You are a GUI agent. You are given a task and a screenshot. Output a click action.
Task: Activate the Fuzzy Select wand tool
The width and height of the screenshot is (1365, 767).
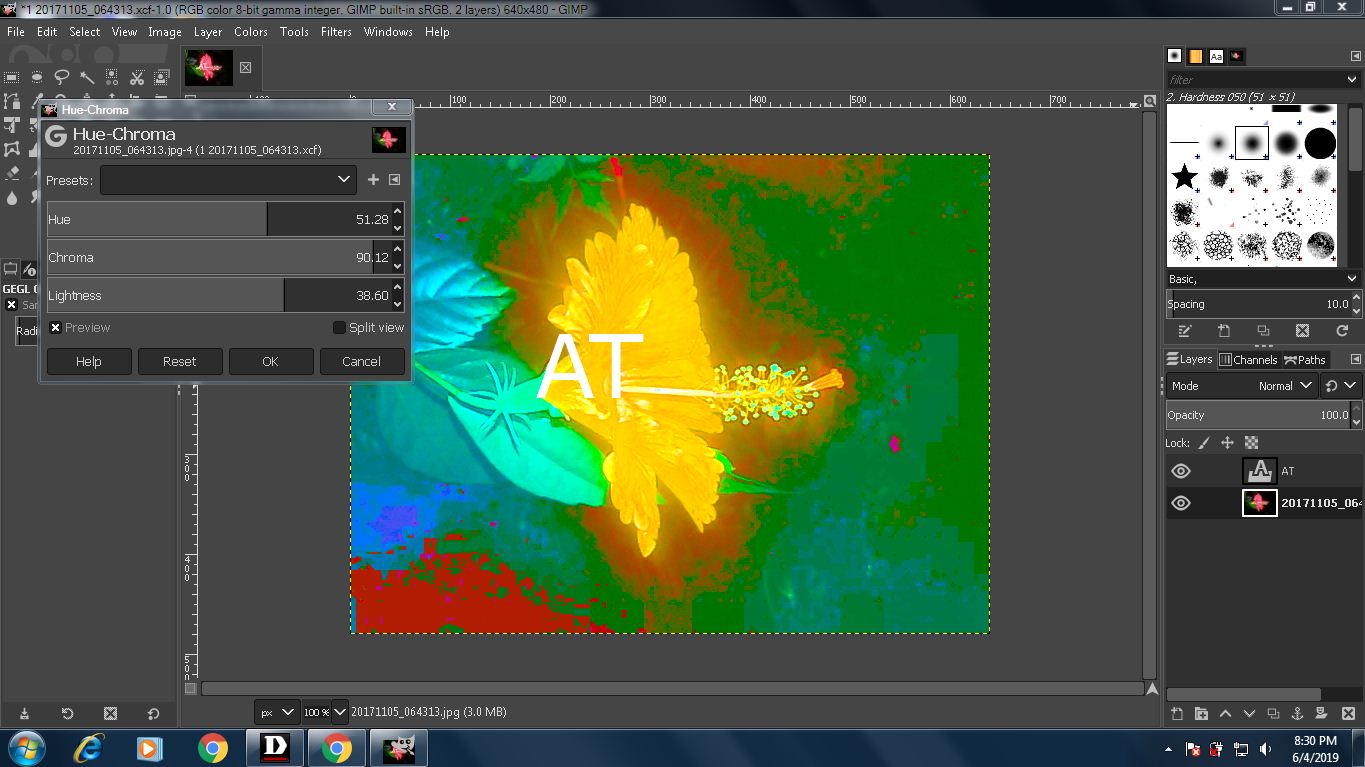click(x=87, y=77)
